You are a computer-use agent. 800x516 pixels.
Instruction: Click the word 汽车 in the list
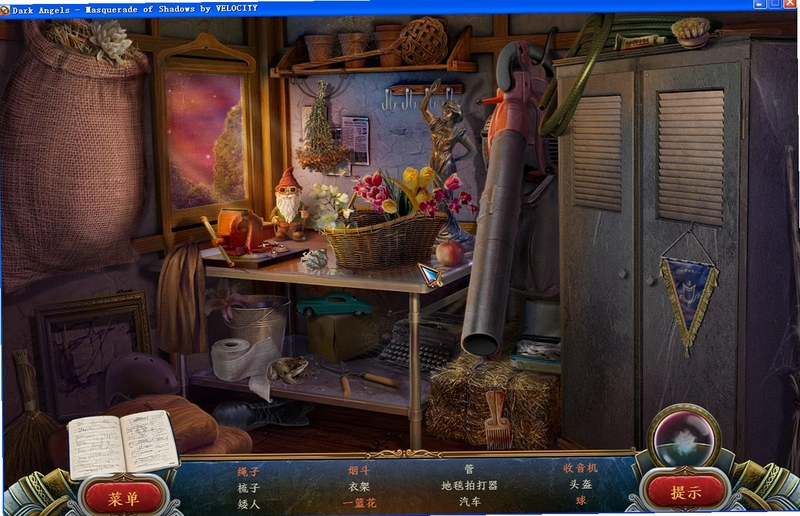pyautogui.click(x=469, y=501)
